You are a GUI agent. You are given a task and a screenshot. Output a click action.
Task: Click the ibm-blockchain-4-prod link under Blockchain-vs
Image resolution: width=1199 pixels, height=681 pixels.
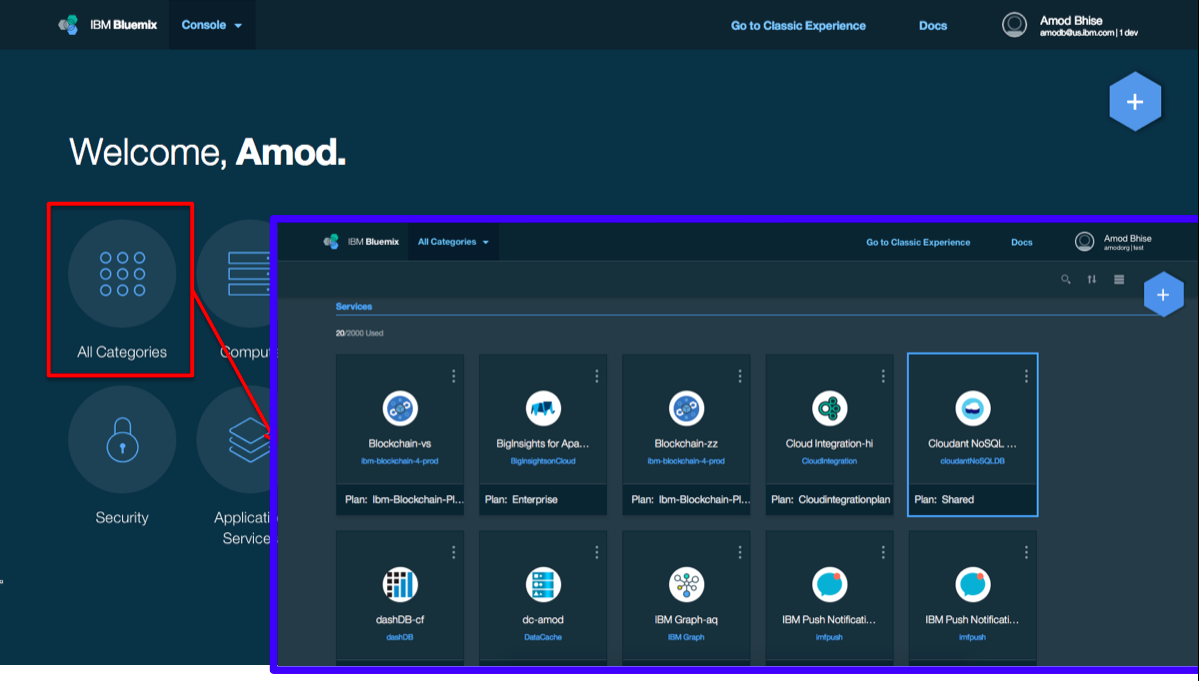(400, 461)
